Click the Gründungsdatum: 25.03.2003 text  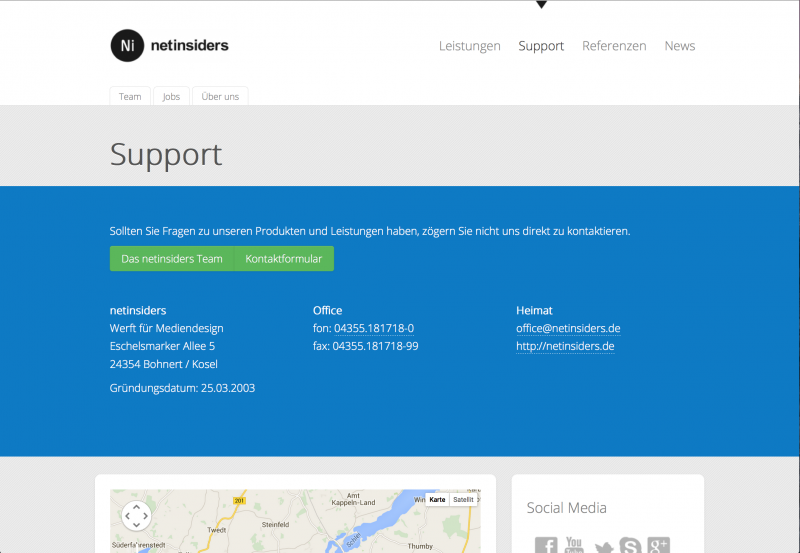click(182, 388)
